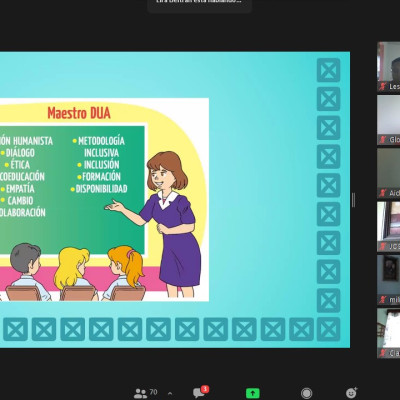Click the green Share Screen button

coord(253,393)
